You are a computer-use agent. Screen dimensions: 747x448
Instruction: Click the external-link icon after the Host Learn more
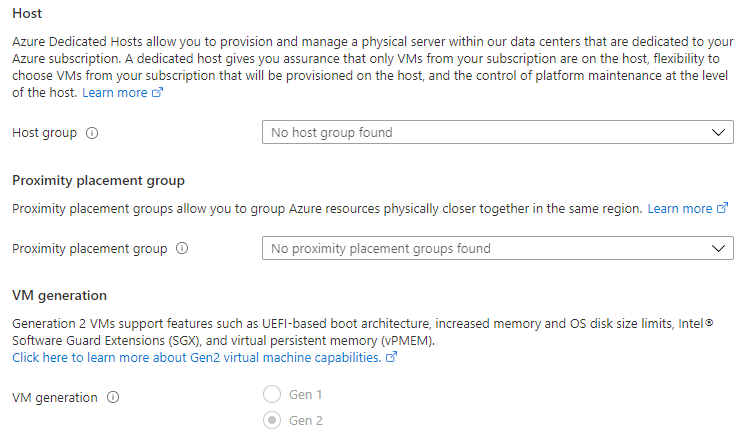tap(157, 92)
